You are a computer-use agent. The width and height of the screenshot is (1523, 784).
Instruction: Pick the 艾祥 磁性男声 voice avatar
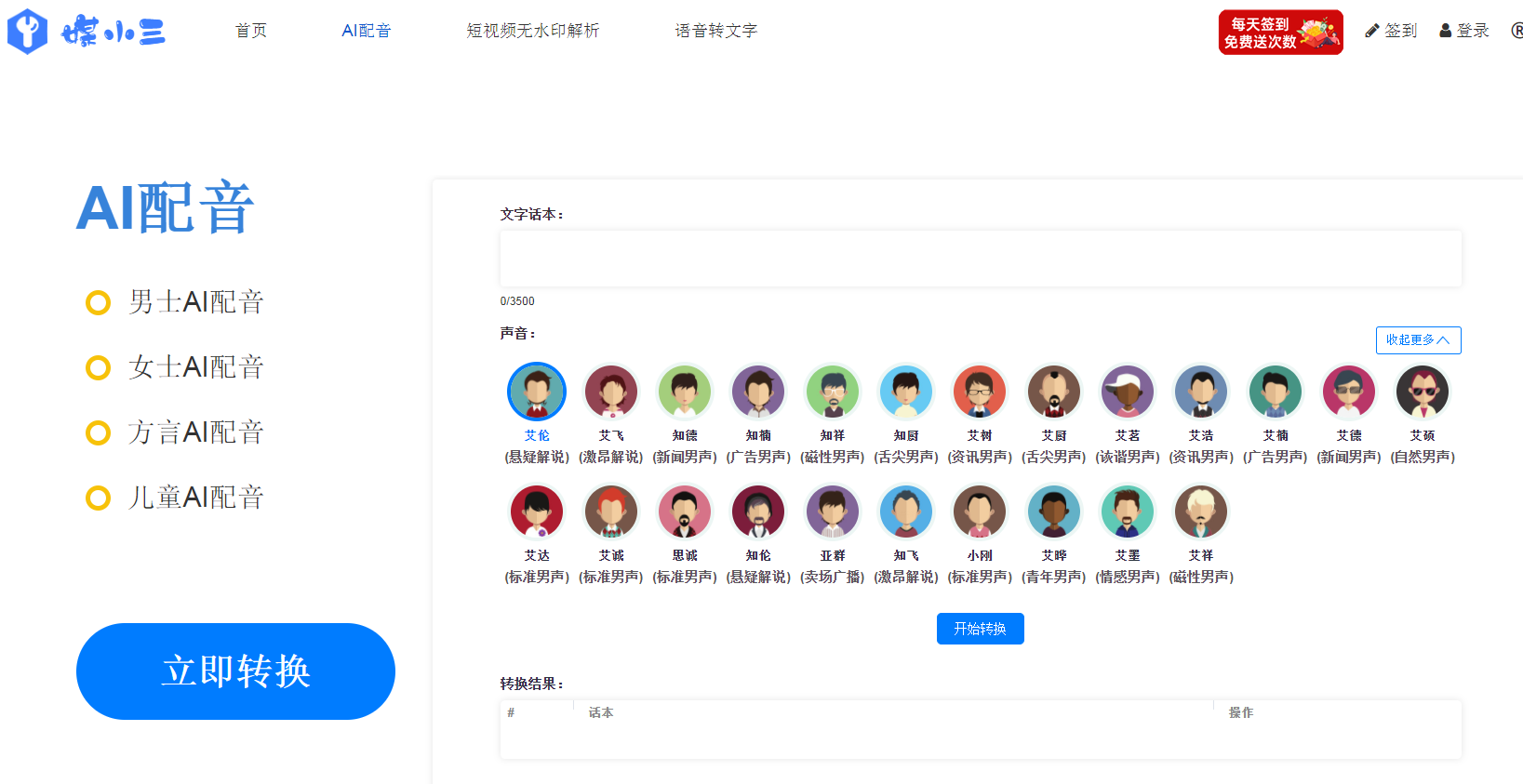coord(1201,512)
